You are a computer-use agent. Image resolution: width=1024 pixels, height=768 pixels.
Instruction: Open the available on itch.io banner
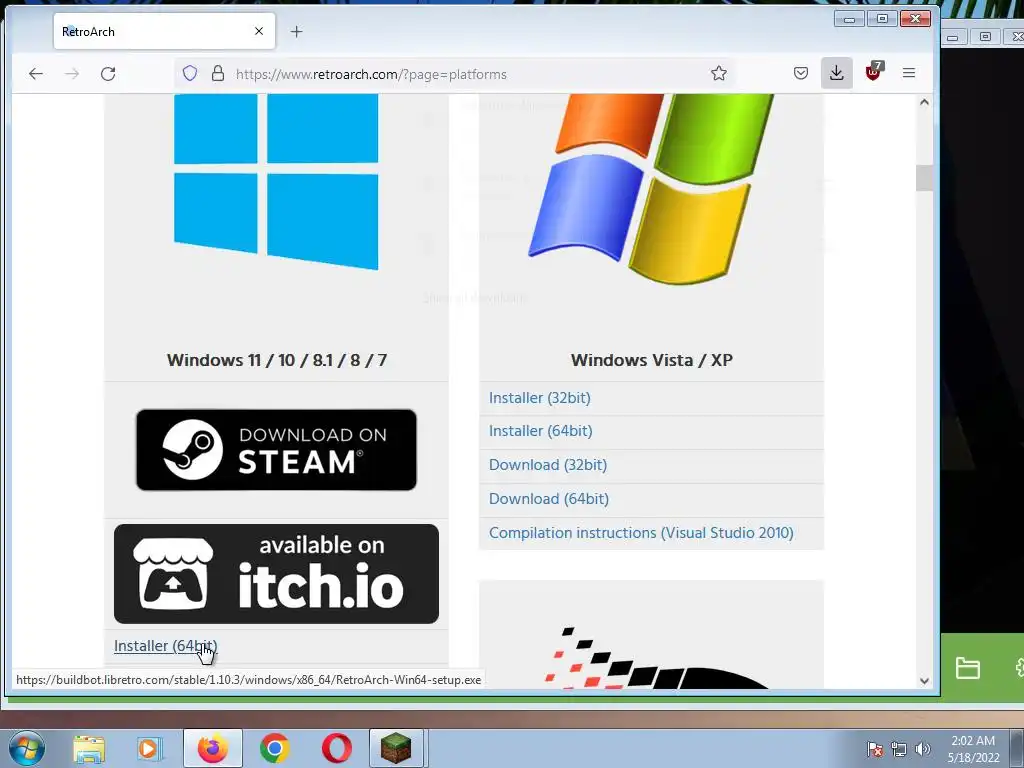pos(276,573)
